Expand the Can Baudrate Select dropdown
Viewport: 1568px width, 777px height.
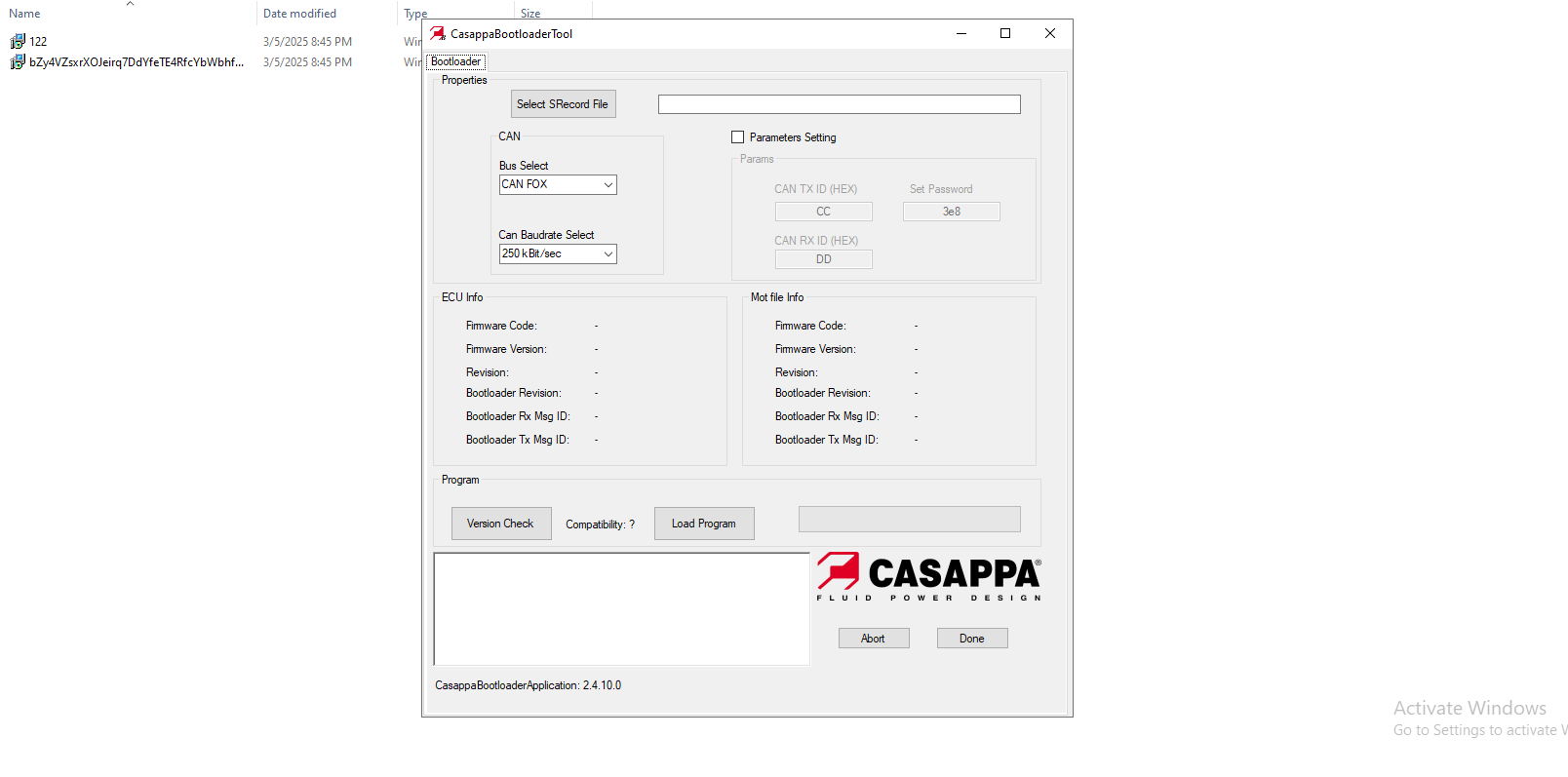point(558,253)
